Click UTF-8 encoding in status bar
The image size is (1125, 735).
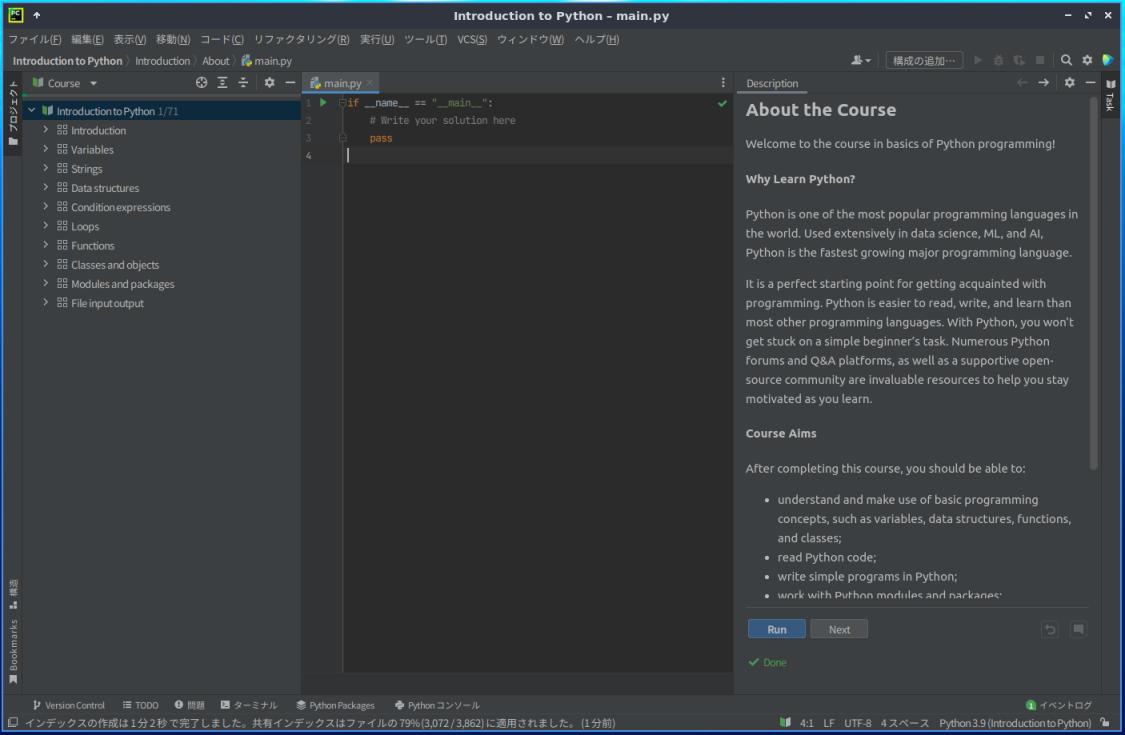click(x=857, y=723)
